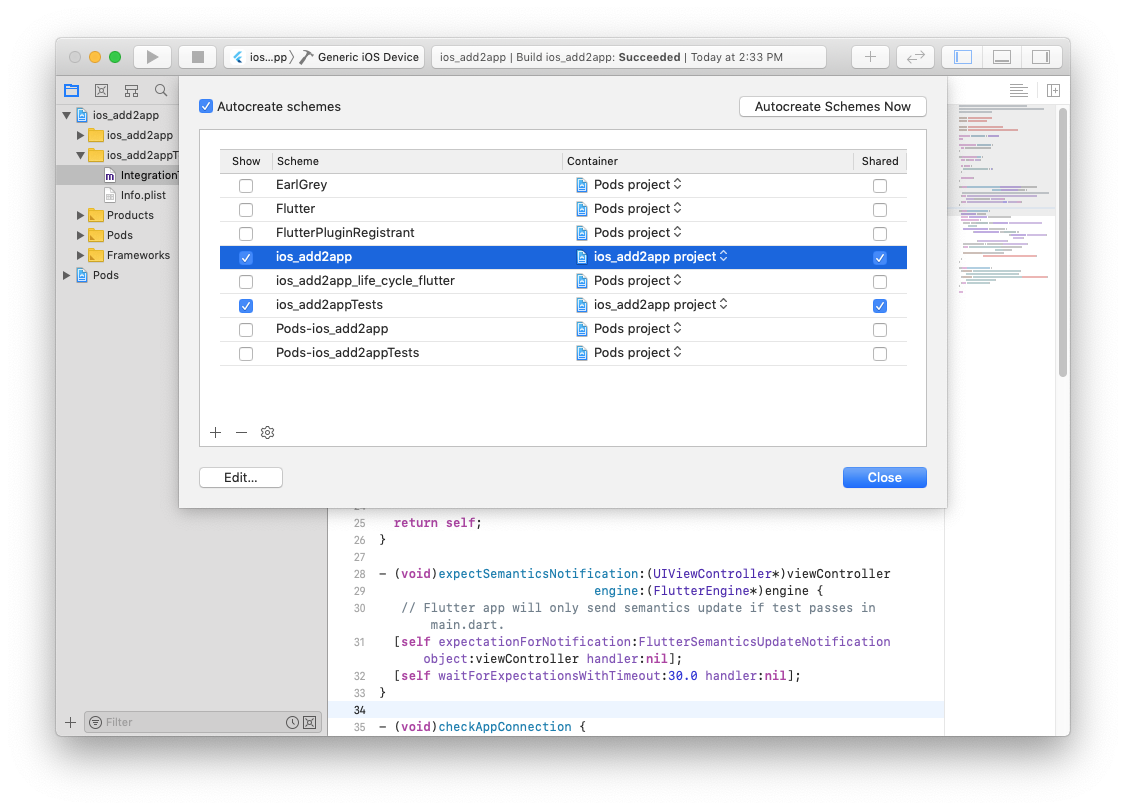Toggle the navigator panel visibility

[962, 57]
